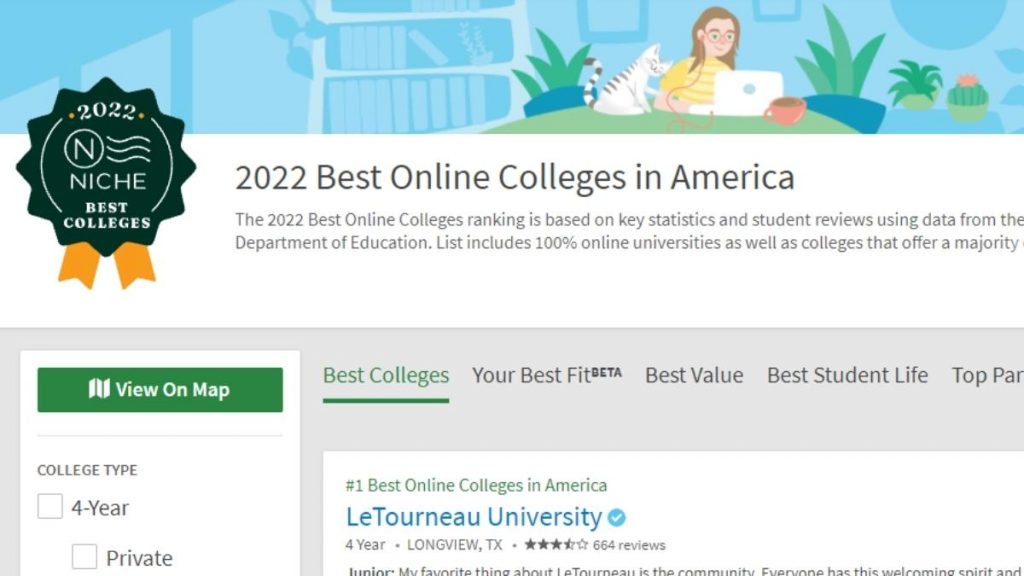The image size is (1024, 576).
Task: Click the 664 reviews link
Action: click(629, 545)
